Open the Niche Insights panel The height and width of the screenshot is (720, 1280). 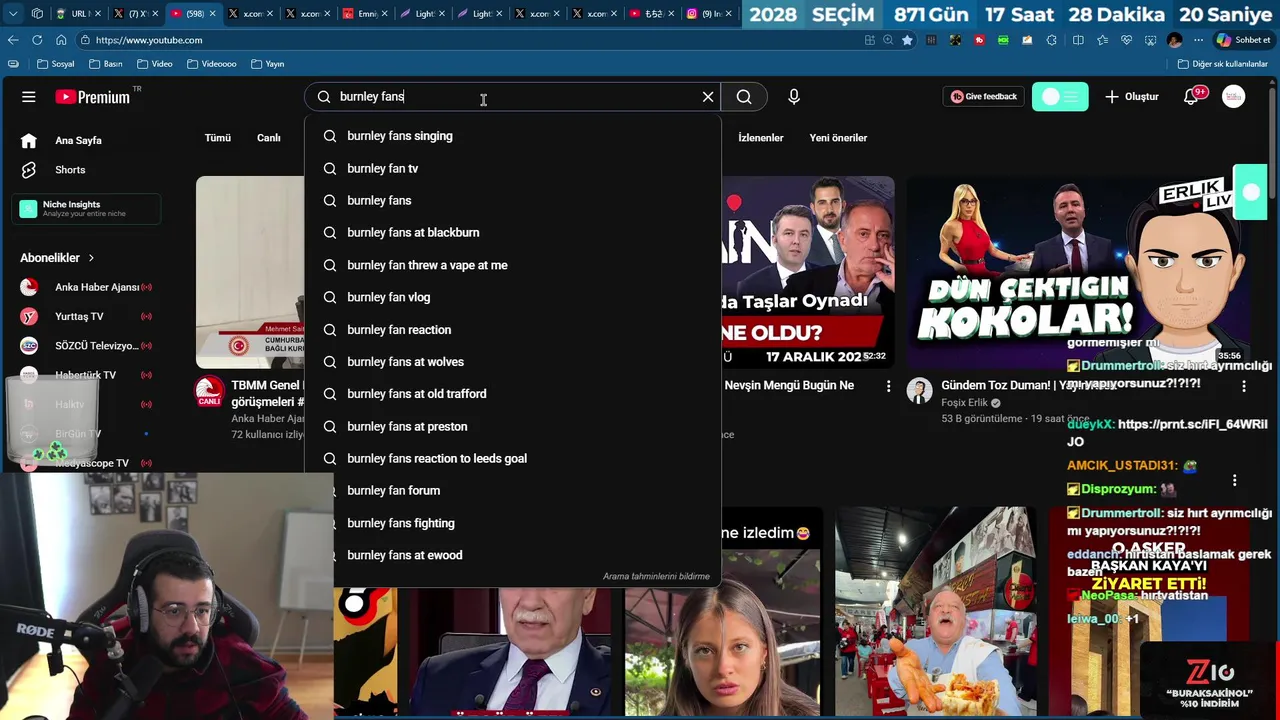[x=87, y=209]
